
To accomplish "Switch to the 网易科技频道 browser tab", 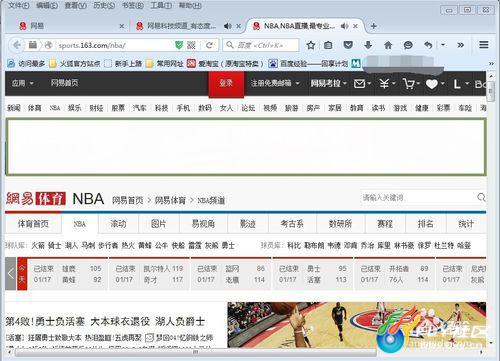I will [181, 26].
